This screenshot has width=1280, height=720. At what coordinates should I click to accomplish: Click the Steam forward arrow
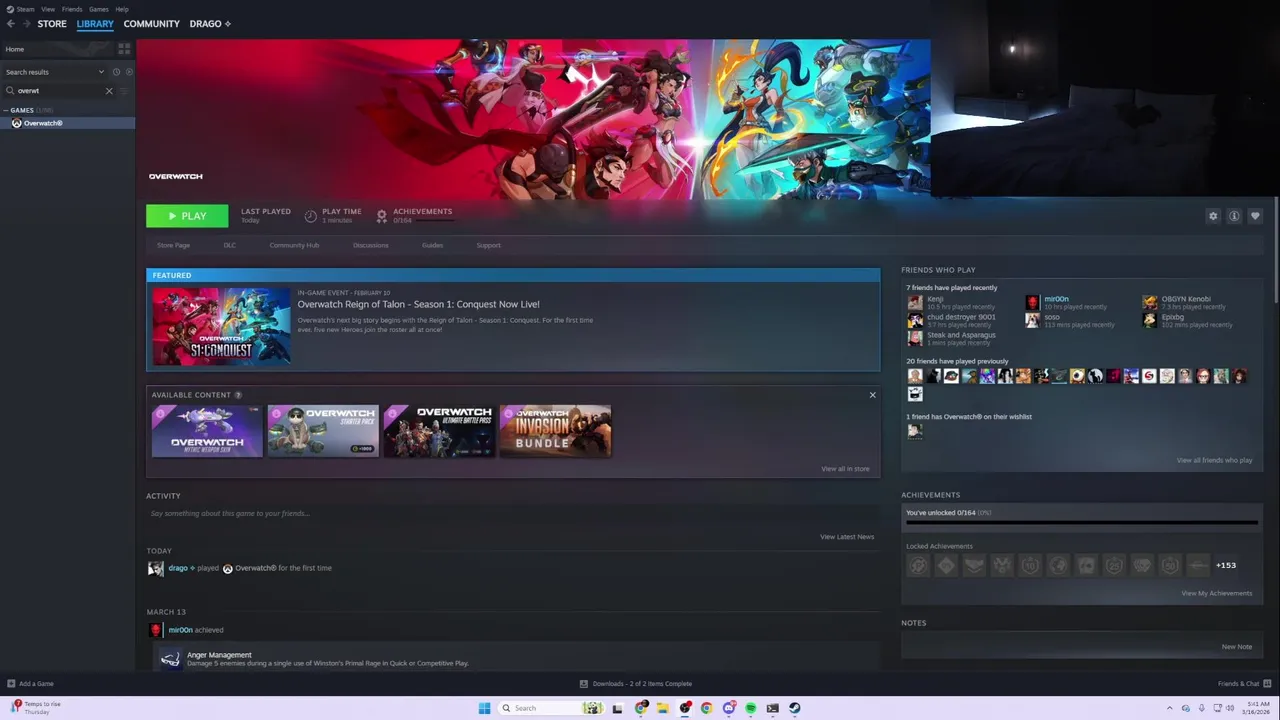[x=26, y=24]
